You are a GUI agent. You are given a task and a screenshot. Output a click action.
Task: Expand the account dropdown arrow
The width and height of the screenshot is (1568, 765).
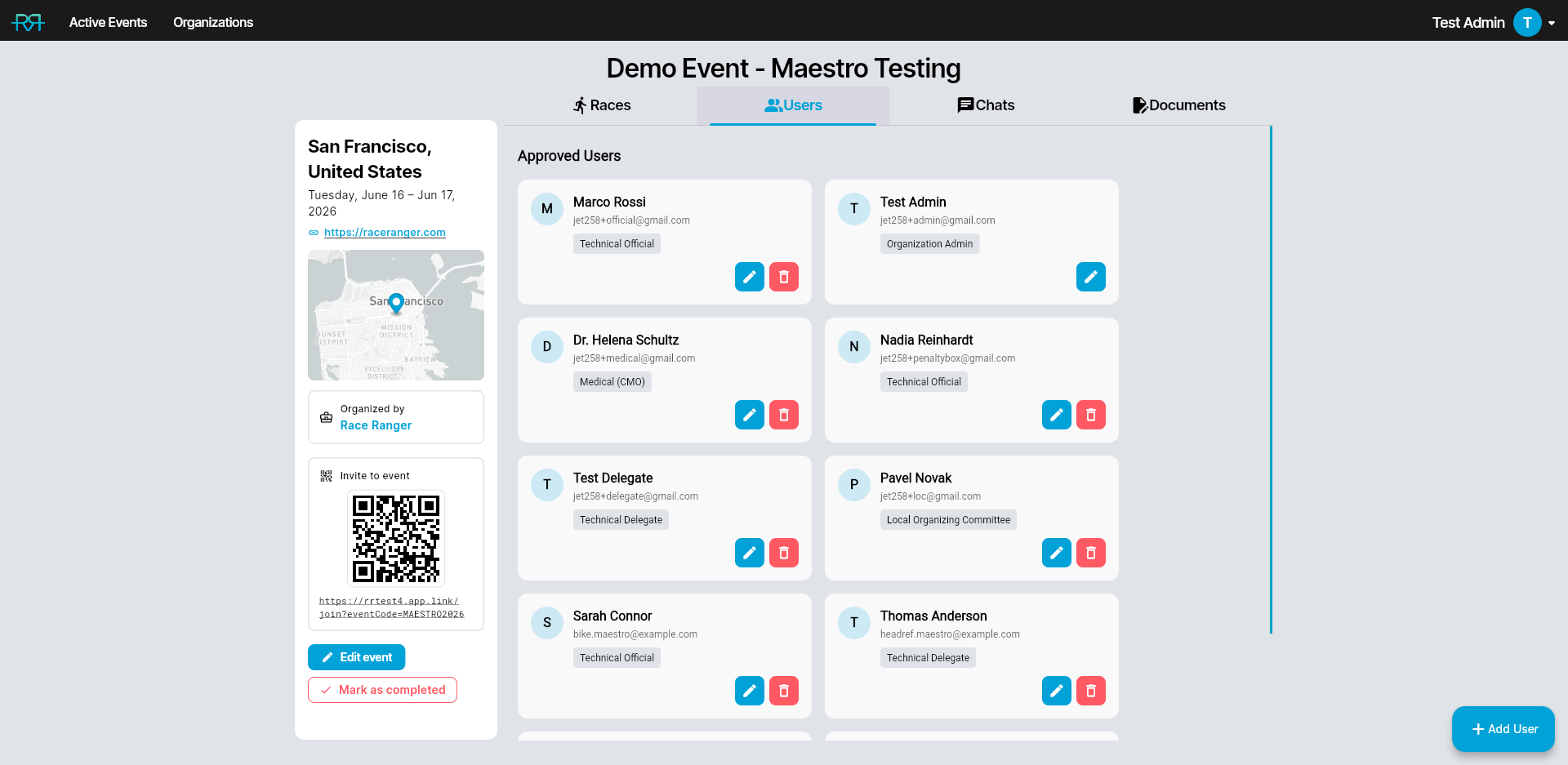click(1552, 23)
